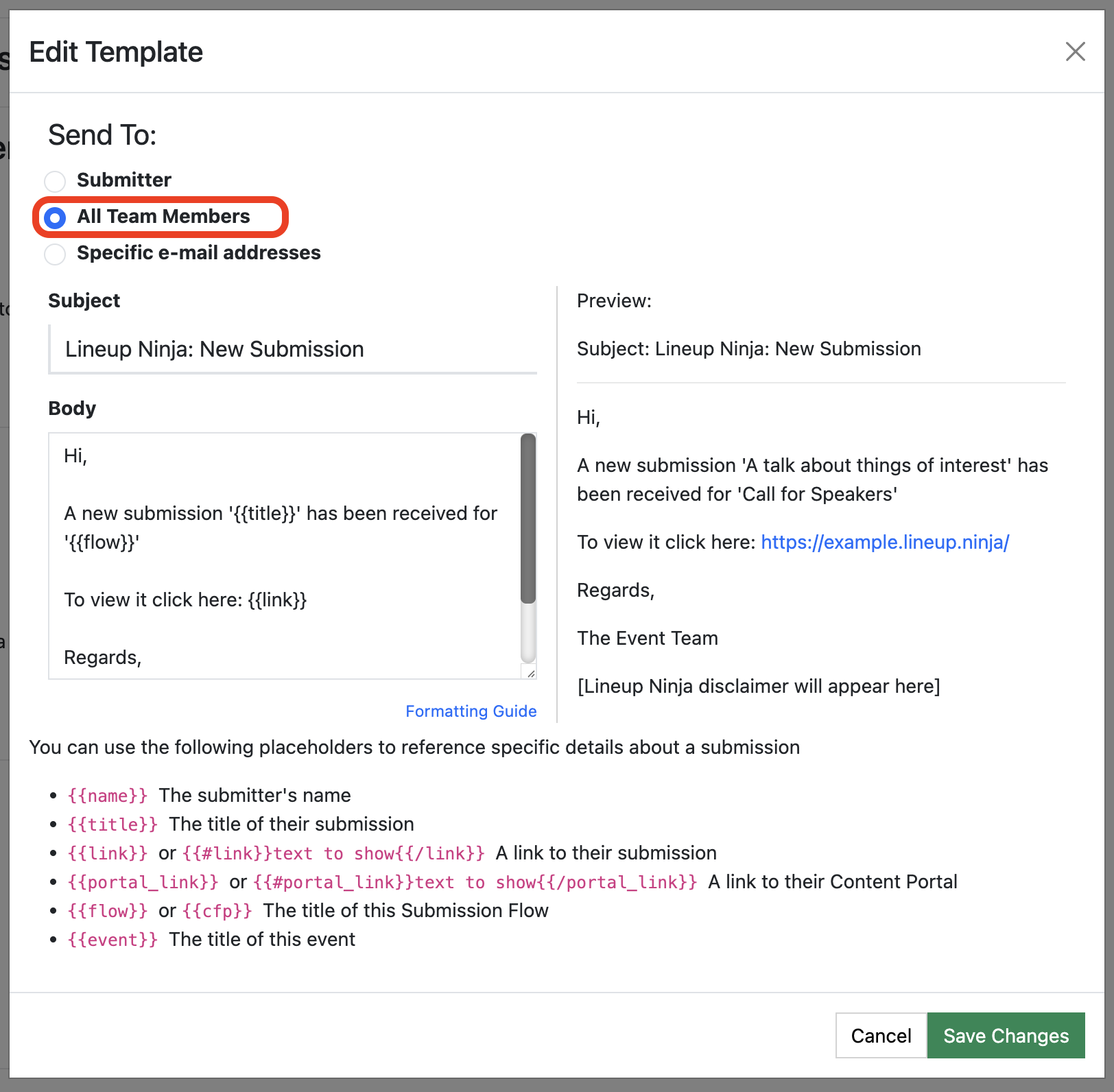Click the Body textarea resize handle
This screenshot has width=1114, height=1092.
point(530,672)
